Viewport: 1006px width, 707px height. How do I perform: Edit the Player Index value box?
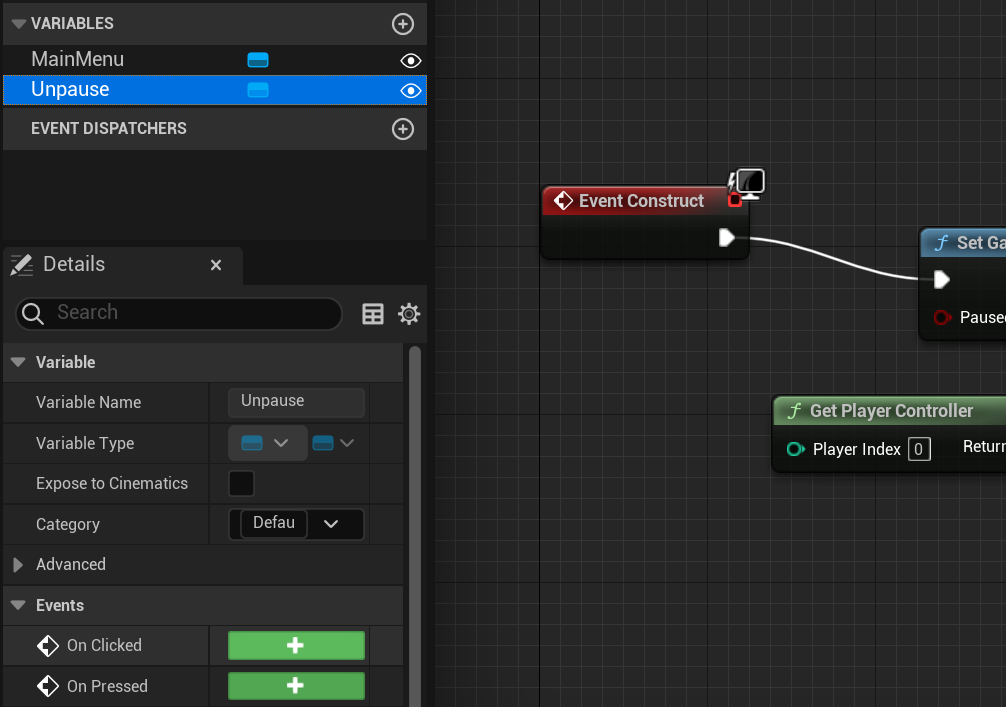pyautogui.click(x=919, y=449)
